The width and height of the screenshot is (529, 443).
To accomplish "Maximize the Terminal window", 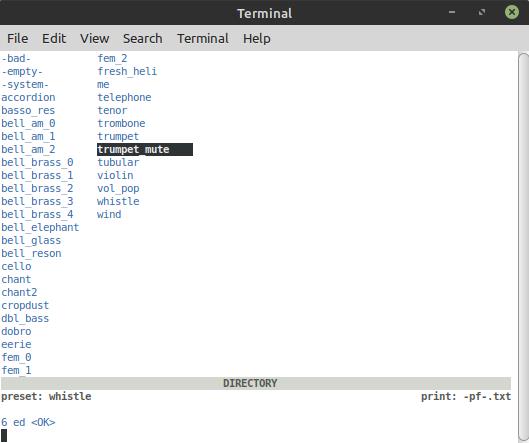I will [x=482, y=12].
